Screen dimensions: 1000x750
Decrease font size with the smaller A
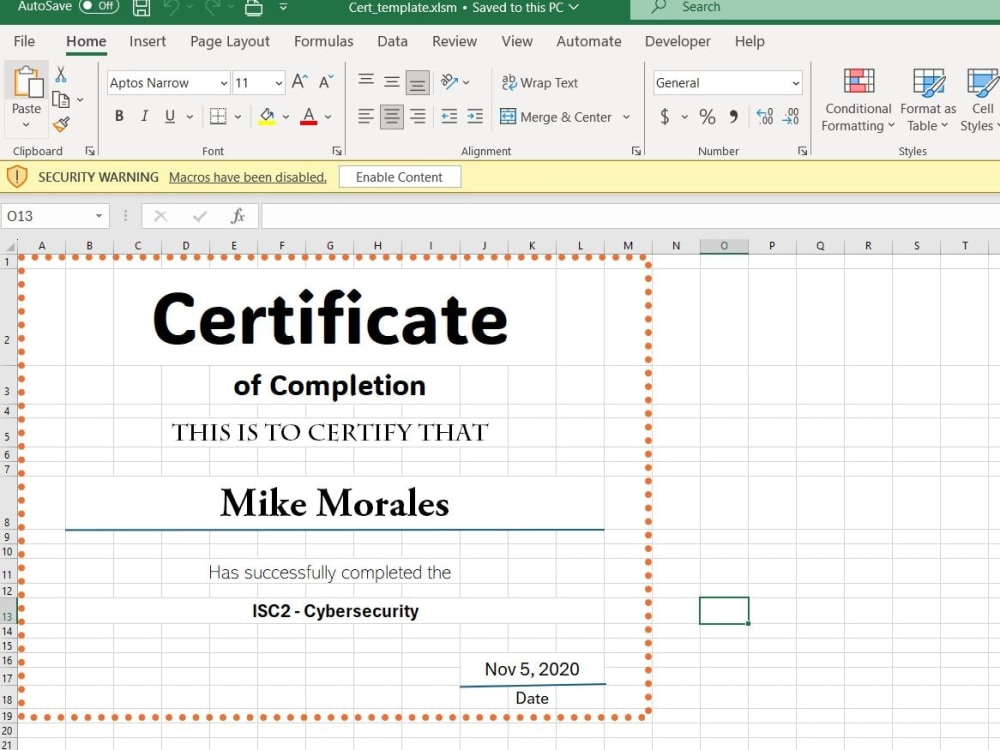pos(326,82)
